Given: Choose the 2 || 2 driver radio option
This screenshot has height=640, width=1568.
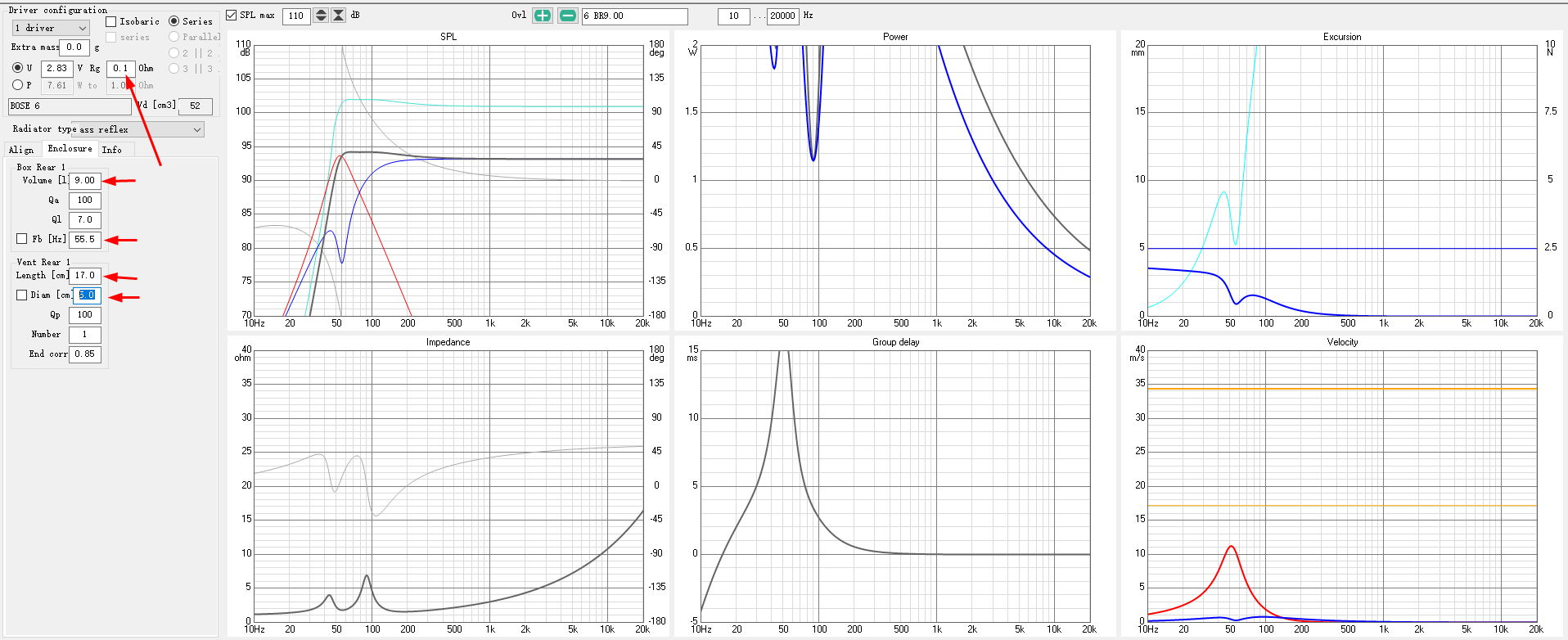Looking at the screenshot, I should [x=173, y=53].
